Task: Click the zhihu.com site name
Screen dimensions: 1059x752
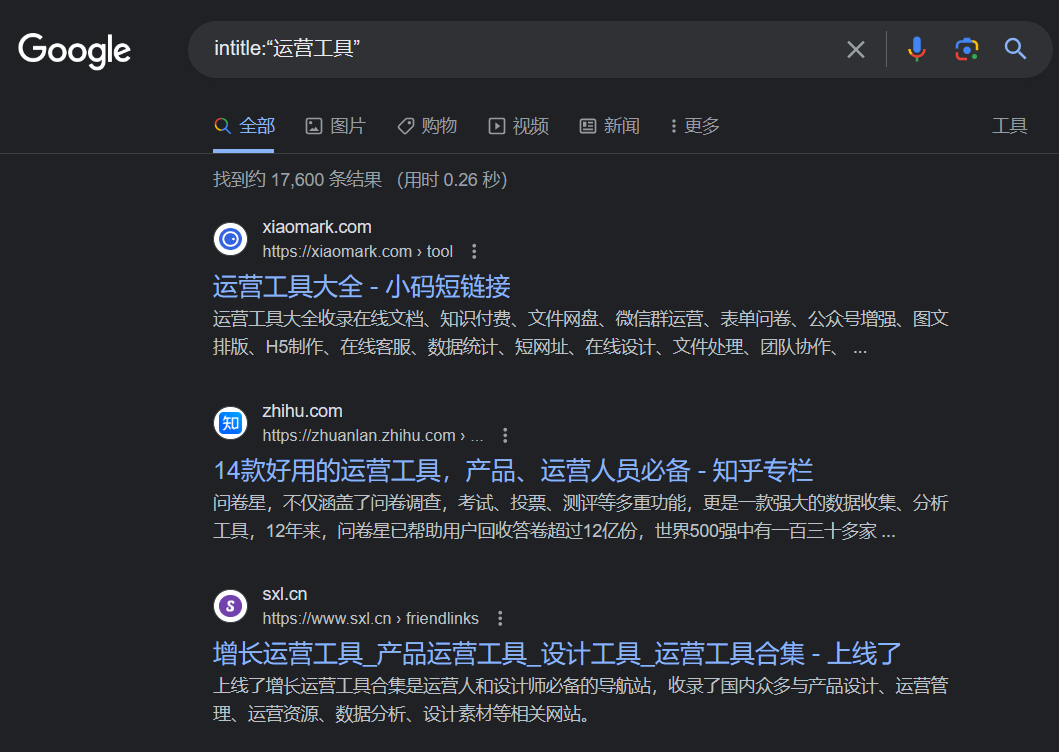Action: (302, 411)
